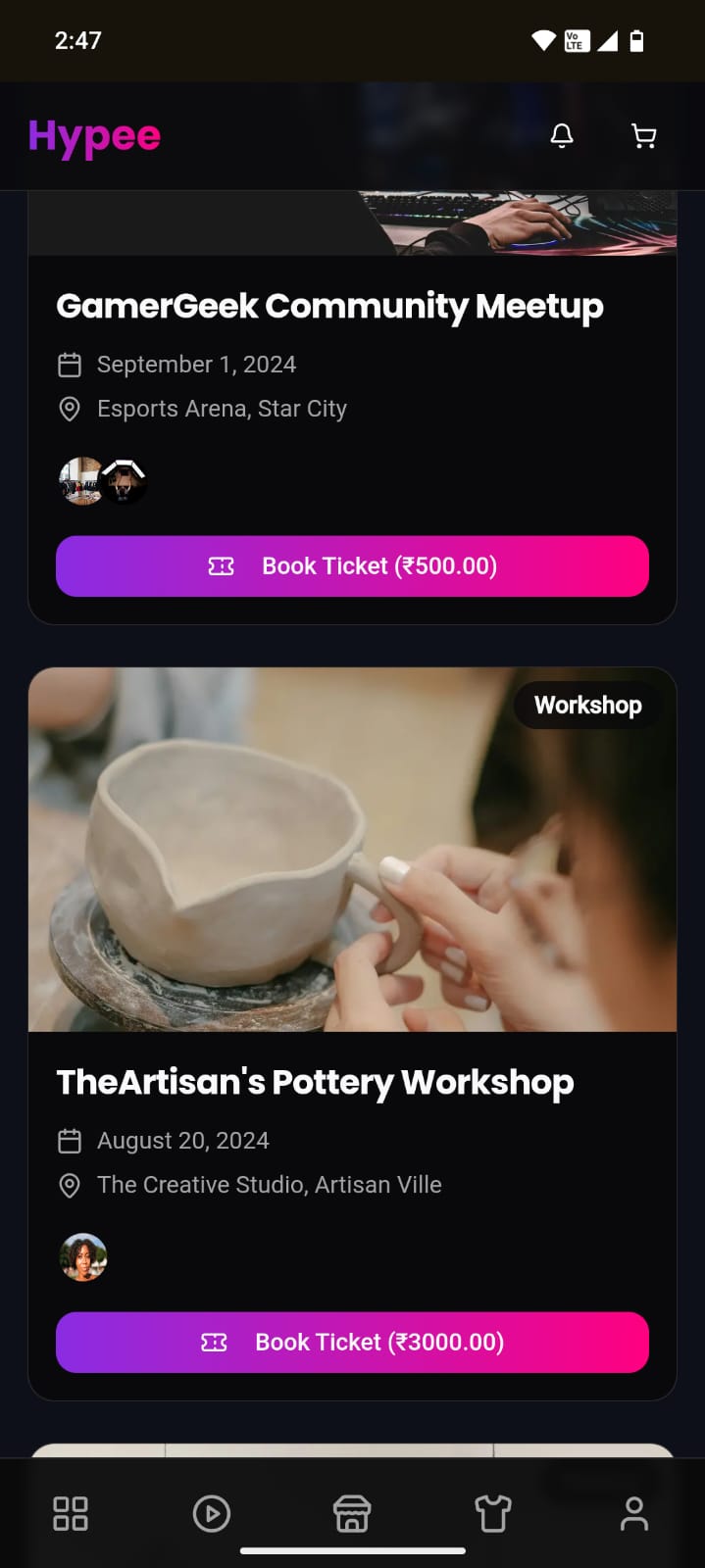Open the notifications bell icon

point(562,136)
